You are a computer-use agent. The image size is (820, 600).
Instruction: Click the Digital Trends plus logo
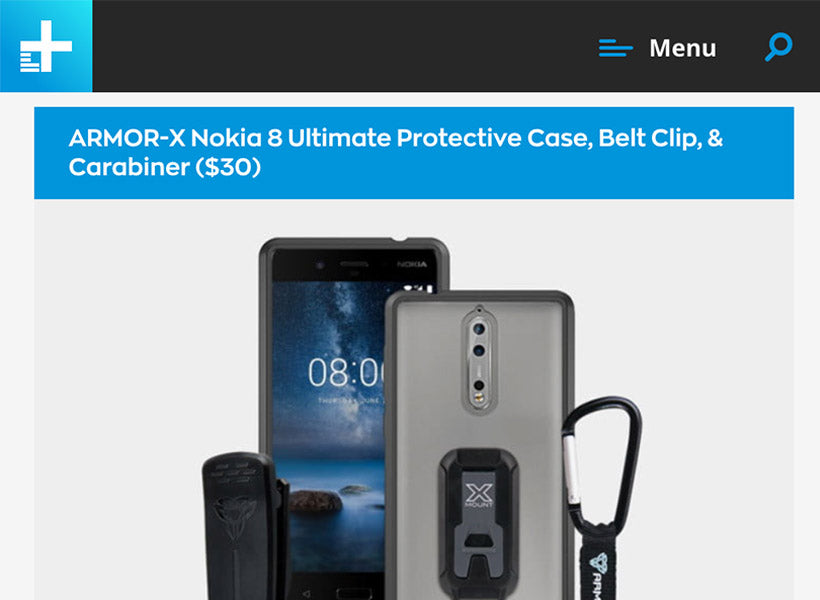tap(46, 46)
